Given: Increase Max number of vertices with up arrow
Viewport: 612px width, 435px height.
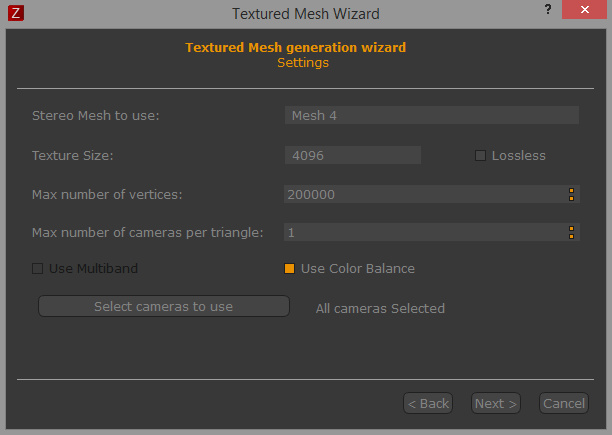Looking at the screenshot, I should tap(571, 191).
